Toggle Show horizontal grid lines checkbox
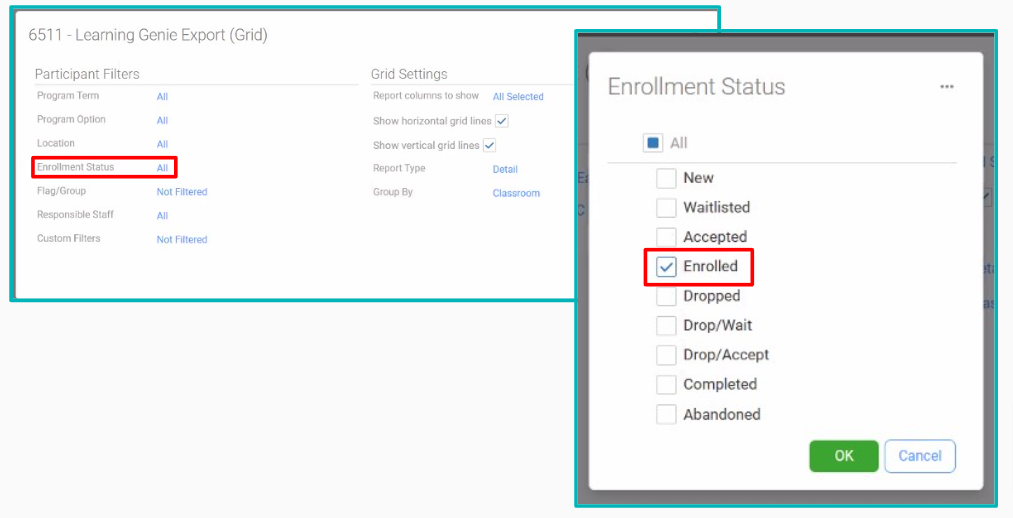 click(501, 121)
